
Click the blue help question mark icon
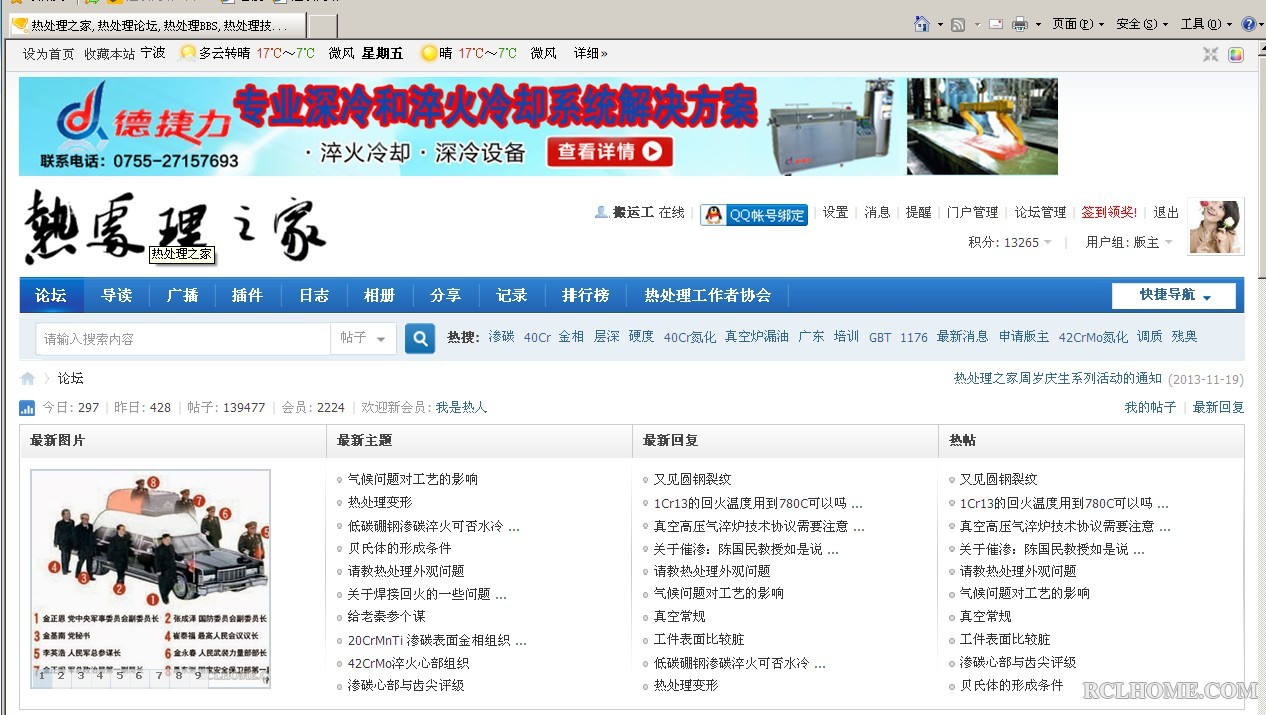pyautogui.click(x=1249, y=24)
